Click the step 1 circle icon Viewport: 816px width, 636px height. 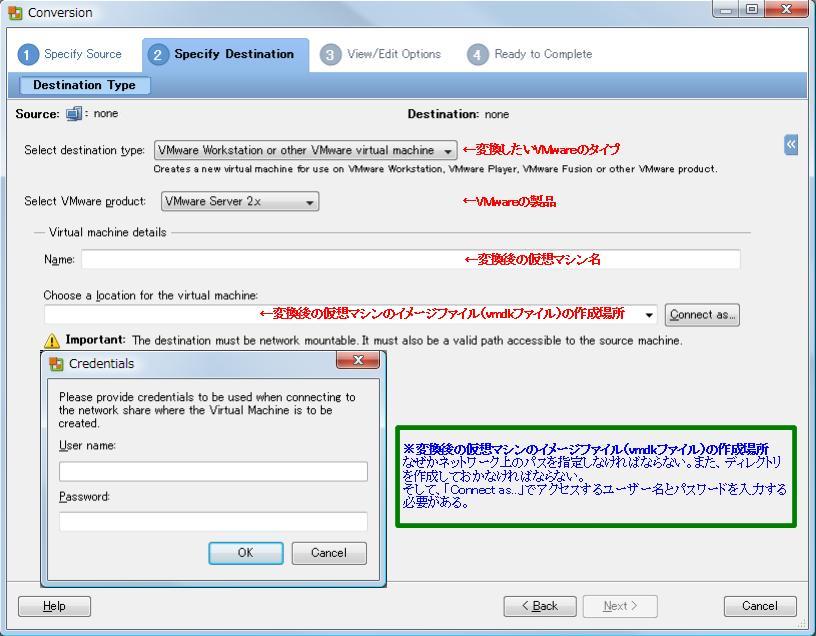click(x=28, y=55)
